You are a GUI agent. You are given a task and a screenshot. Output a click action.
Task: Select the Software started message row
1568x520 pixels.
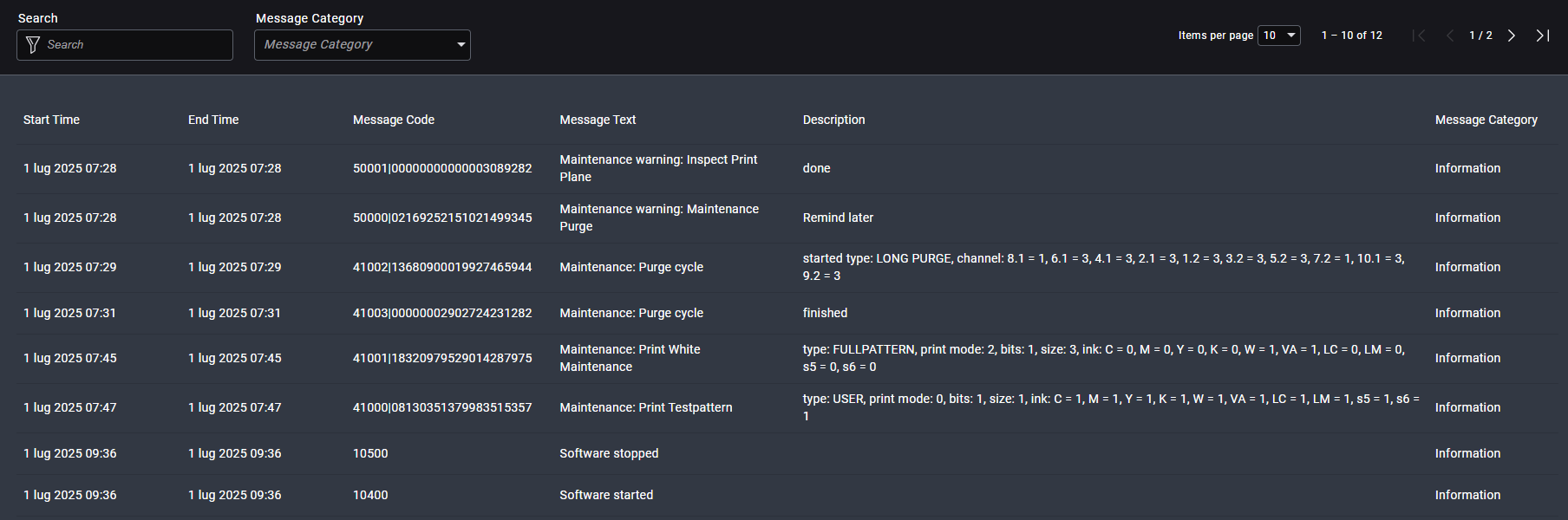(x=606, y=495)
